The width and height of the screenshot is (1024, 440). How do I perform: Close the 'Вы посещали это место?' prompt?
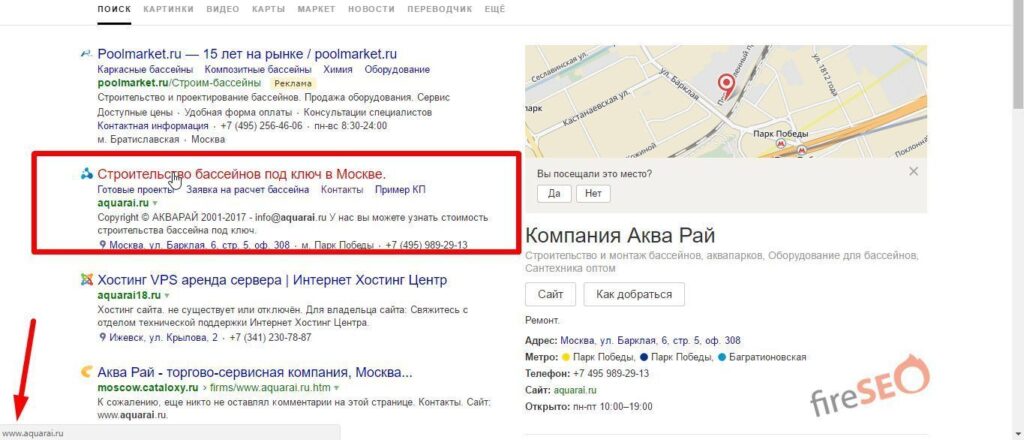point(914,172)
